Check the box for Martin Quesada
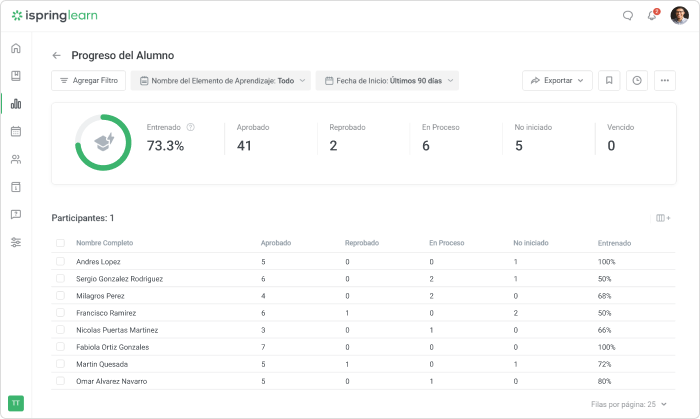 click(60, 364)
